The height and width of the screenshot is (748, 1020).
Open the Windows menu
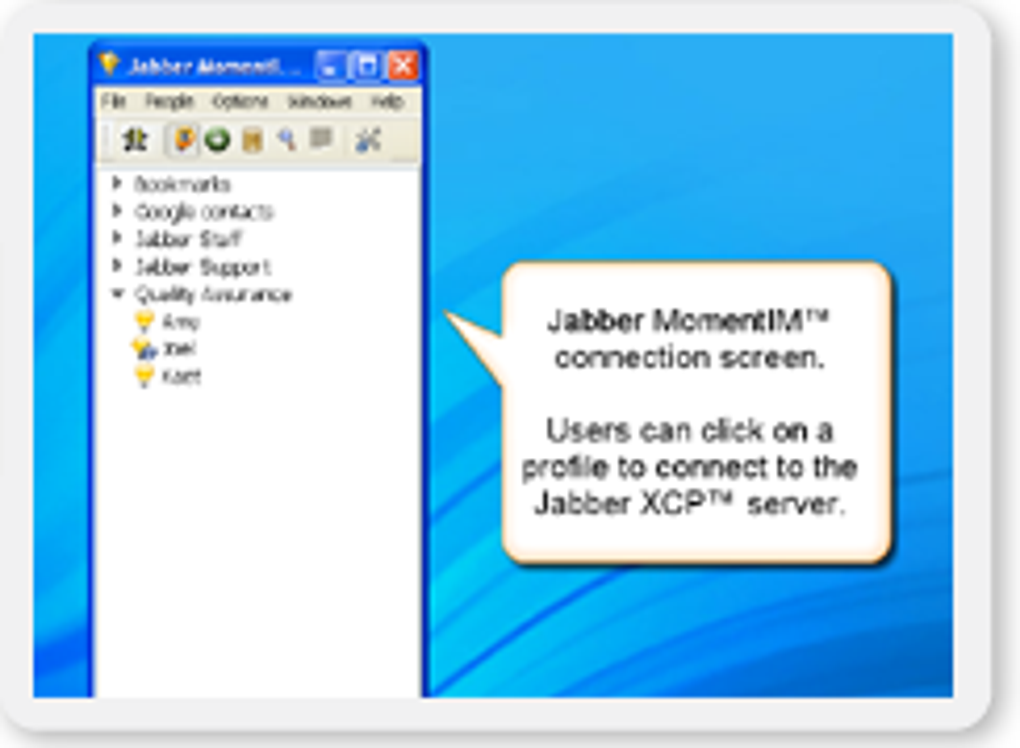(319, 101)
